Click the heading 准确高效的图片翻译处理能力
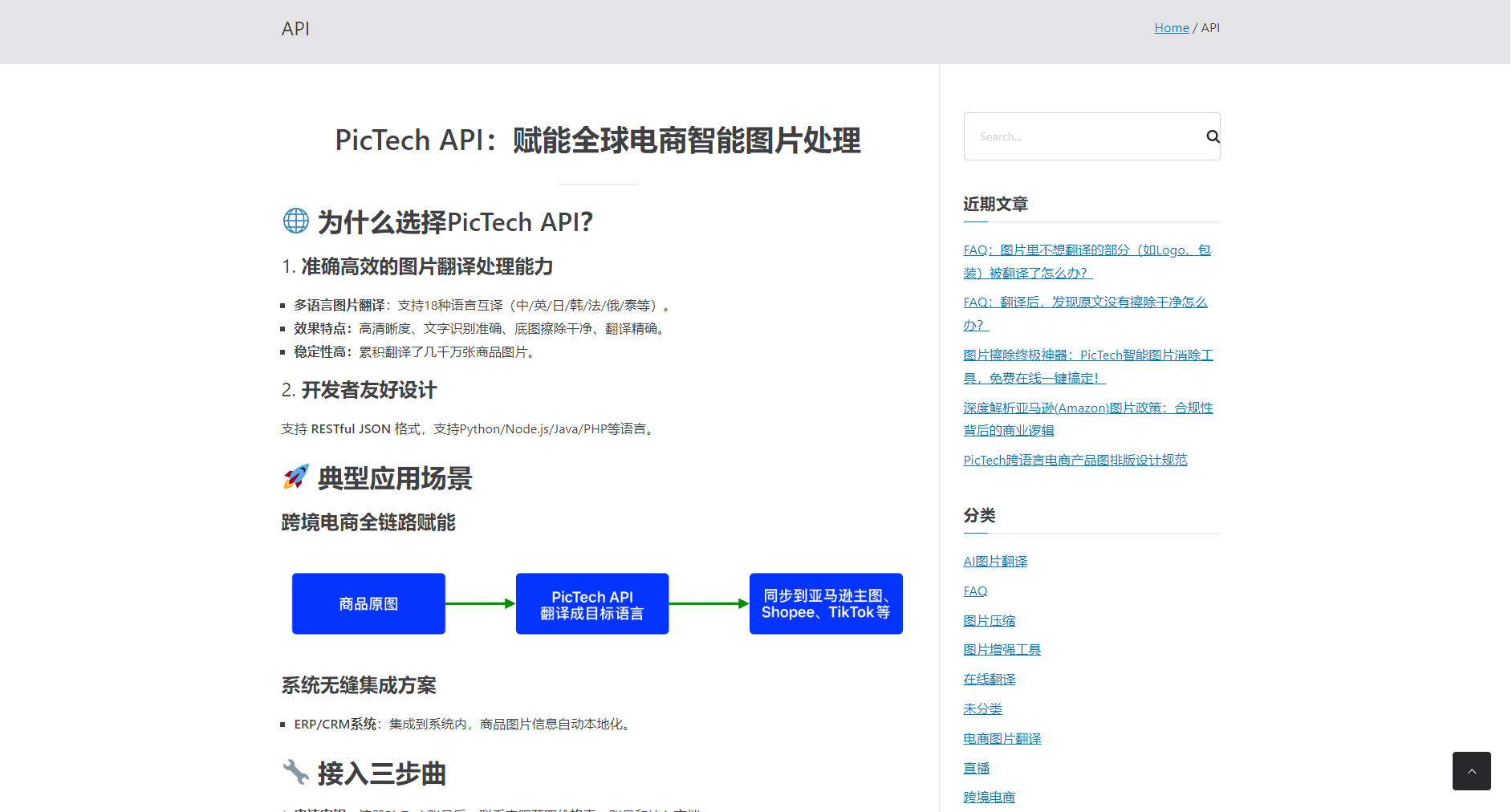Screen dimensions: 1512x812 417,266
